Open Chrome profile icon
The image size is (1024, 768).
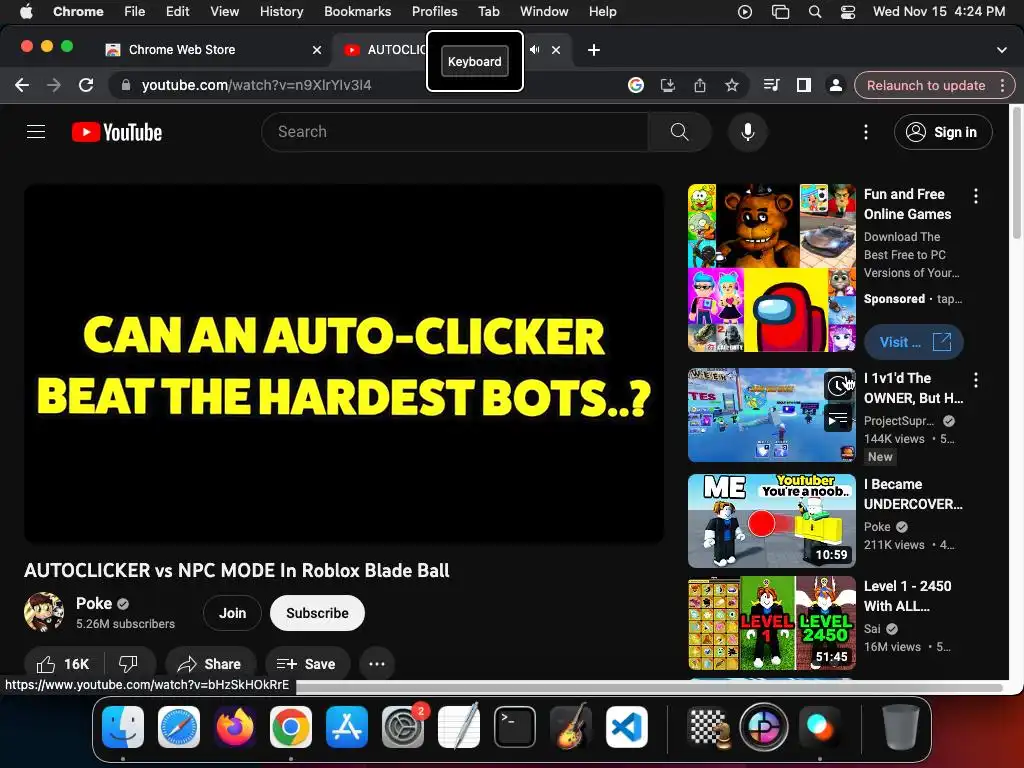pyautogui.click(x=835, y=85)
